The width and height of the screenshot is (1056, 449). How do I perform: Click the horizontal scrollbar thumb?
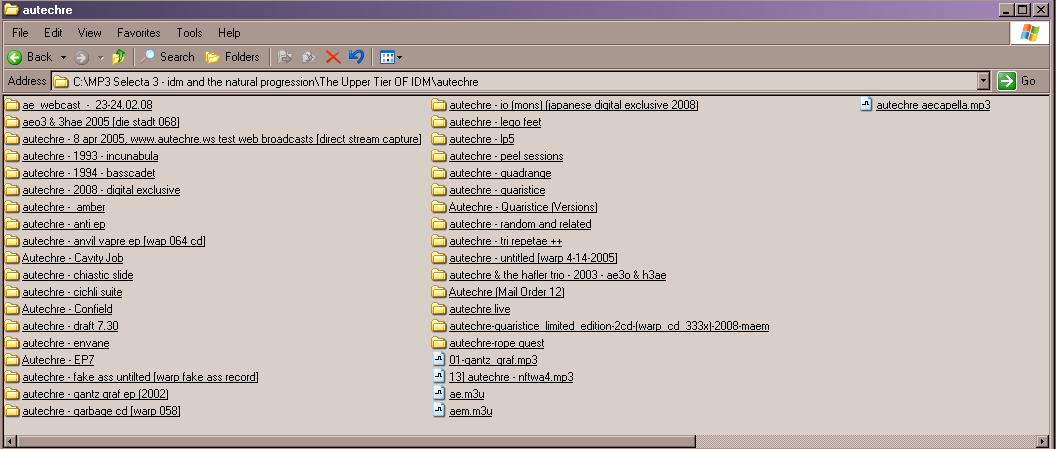click(x=356, y=442)
